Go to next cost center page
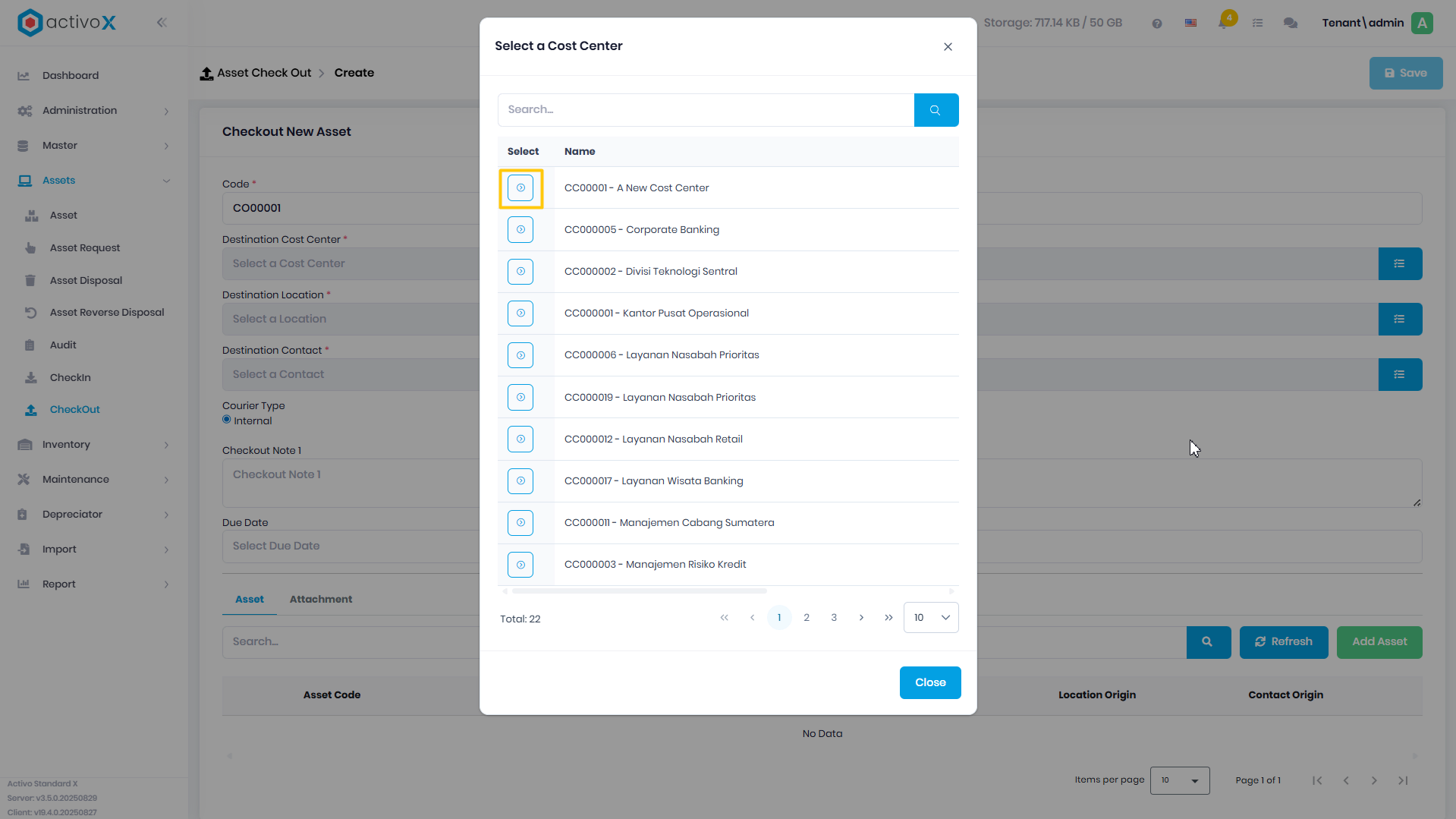 pos(861,618)
